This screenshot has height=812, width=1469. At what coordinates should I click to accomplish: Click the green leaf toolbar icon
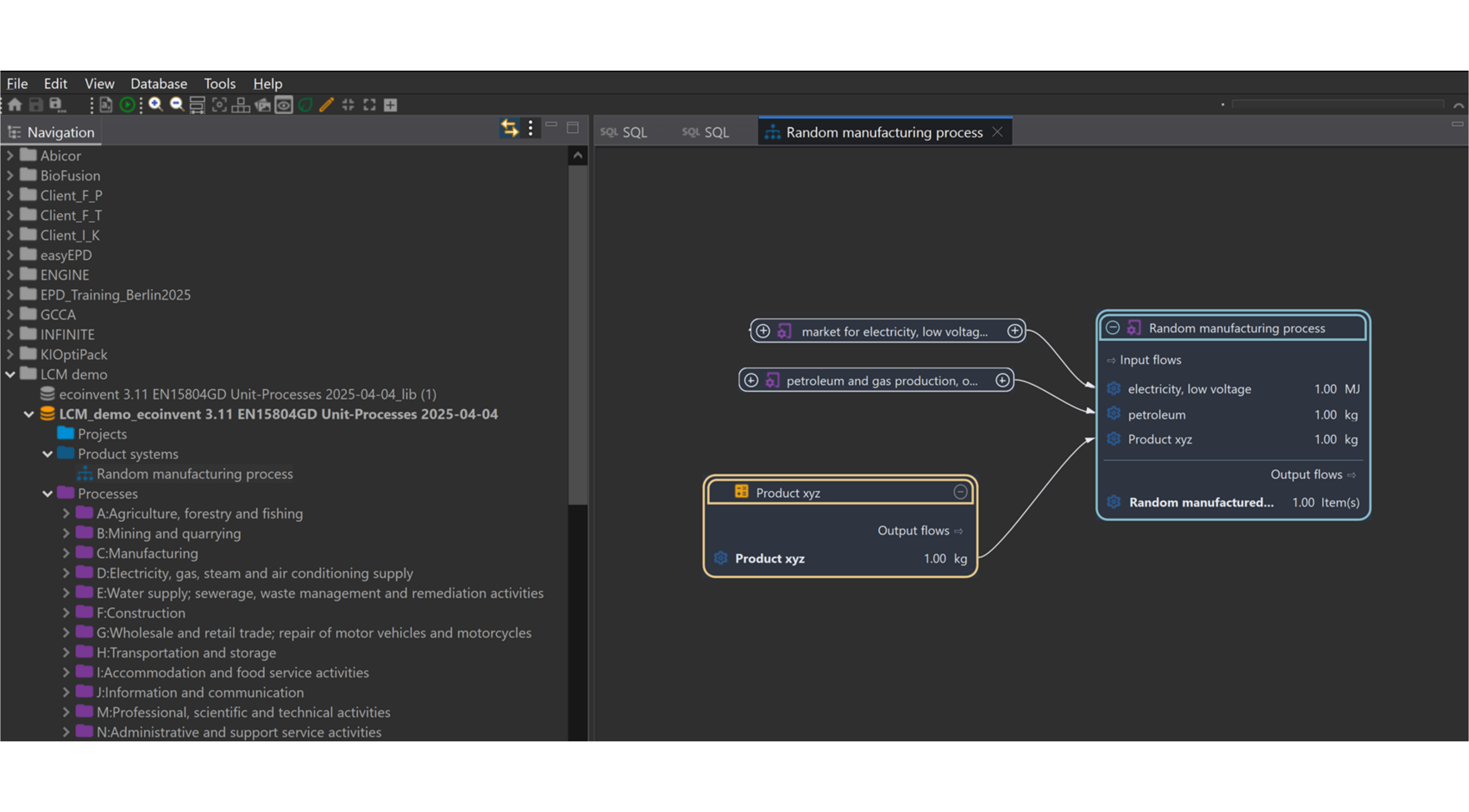click(305, 105)
